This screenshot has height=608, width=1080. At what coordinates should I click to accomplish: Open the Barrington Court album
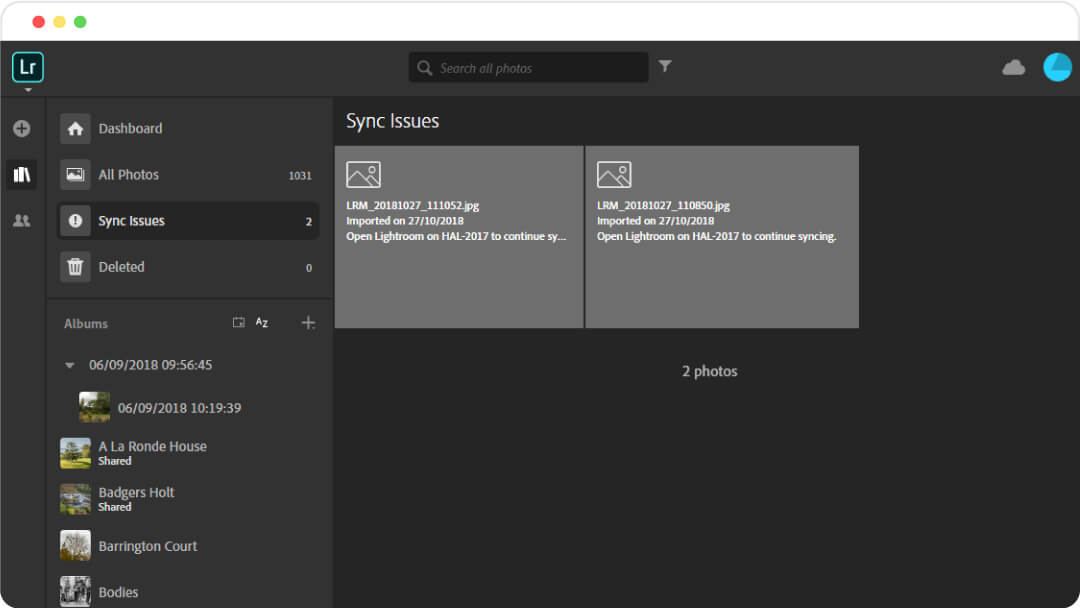point(148,546)
